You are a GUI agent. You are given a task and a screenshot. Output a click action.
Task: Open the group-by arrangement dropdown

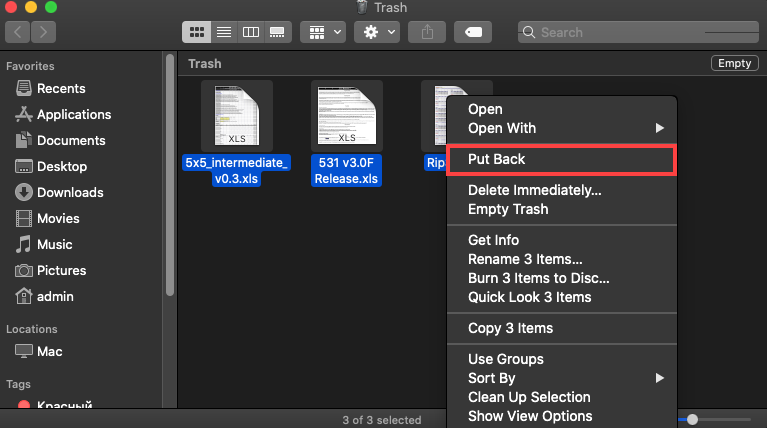click(323, 32)
